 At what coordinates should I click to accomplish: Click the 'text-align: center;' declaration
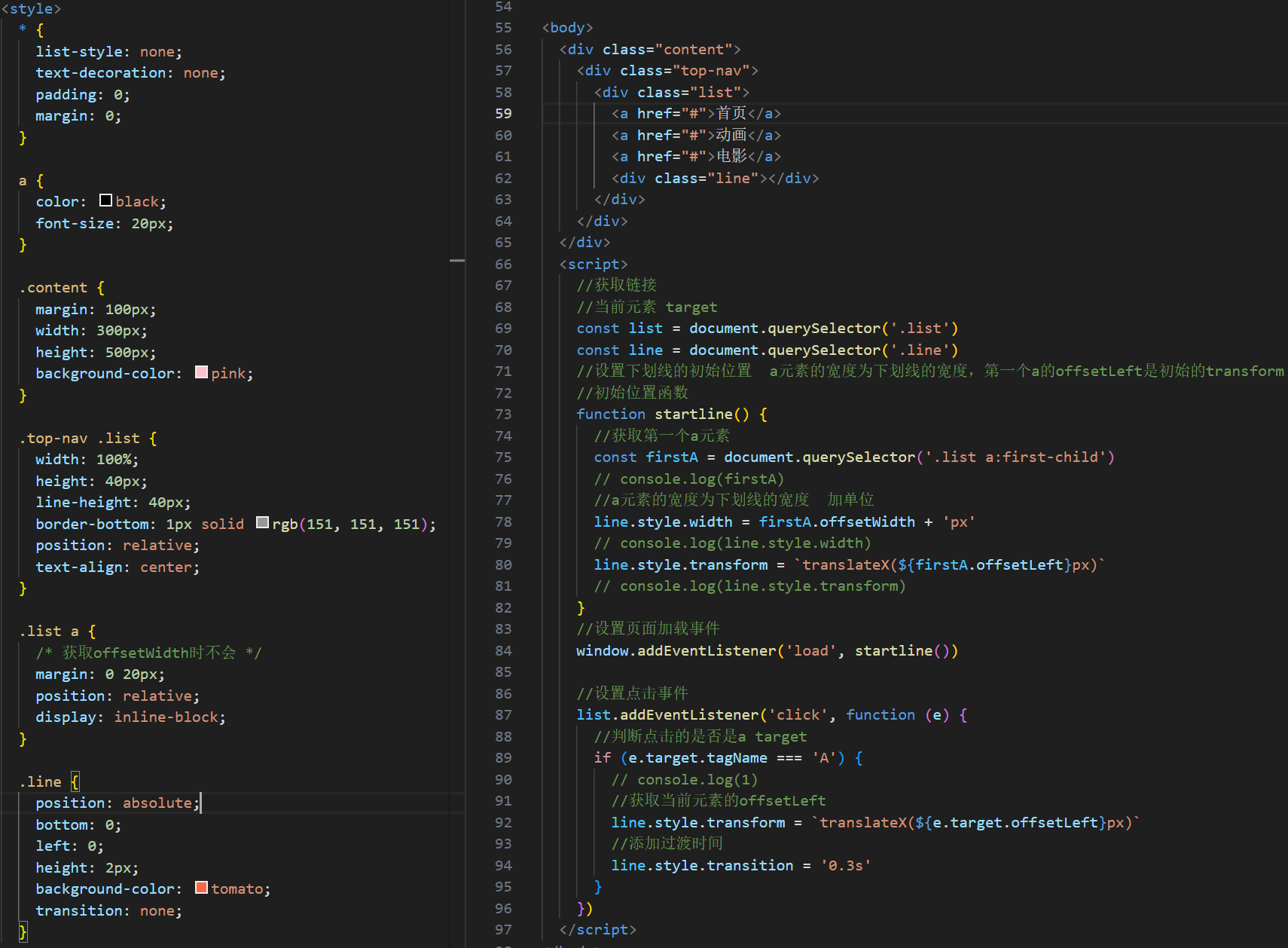tap(118, 567)
